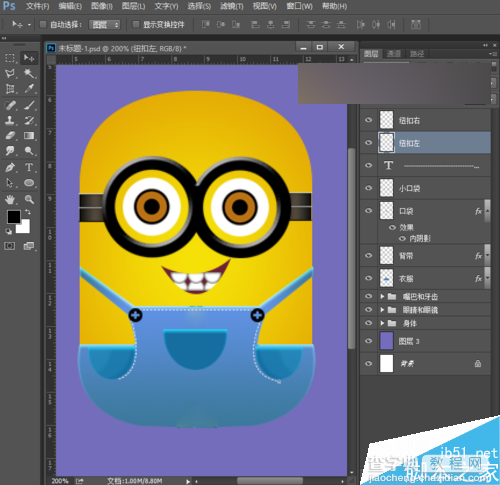Select the Brush tool

pyautogui.click(x=29, y=105)
